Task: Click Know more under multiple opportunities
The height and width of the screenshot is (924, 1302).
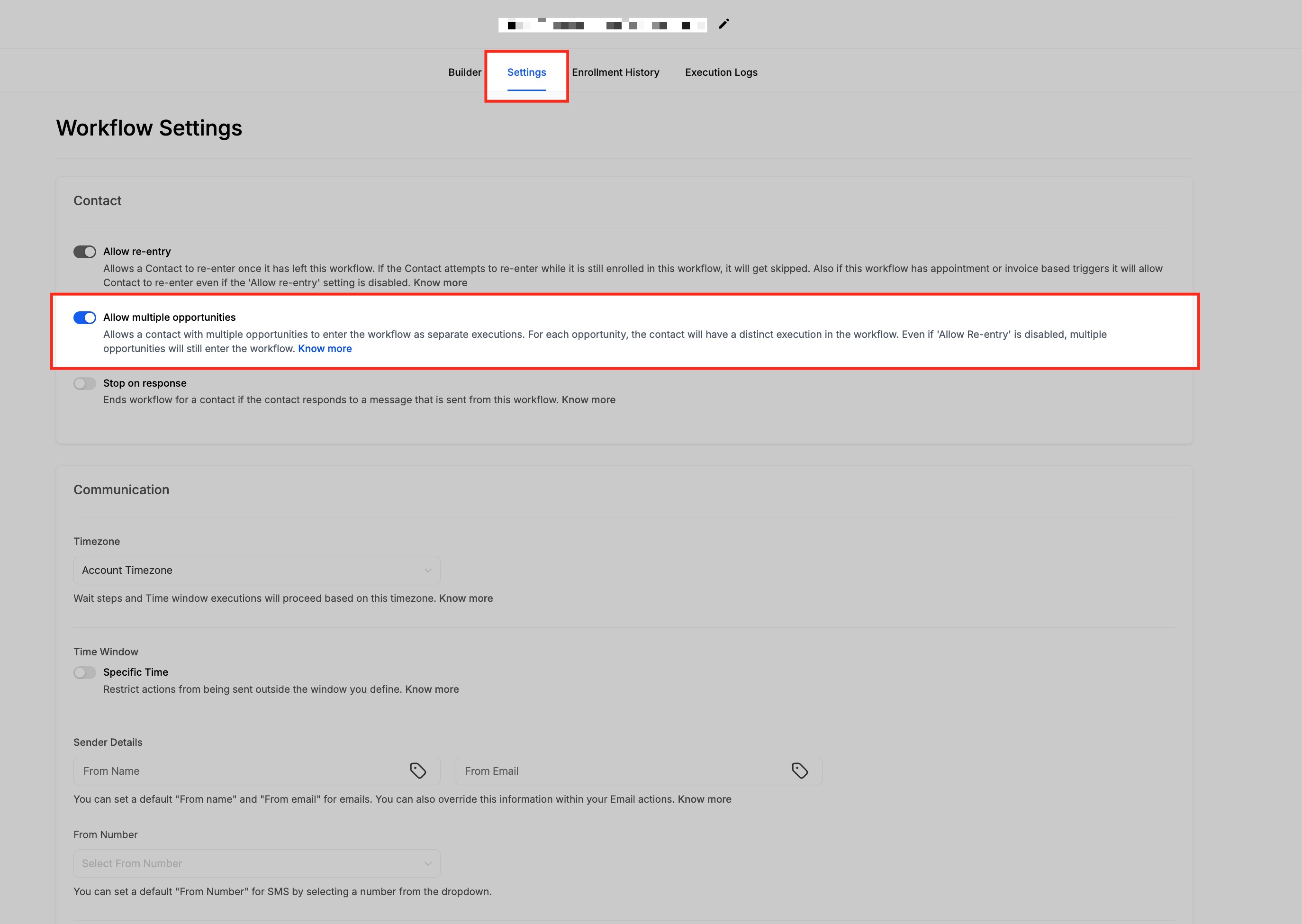Action: pyautogui.click(x=325, y=349)
